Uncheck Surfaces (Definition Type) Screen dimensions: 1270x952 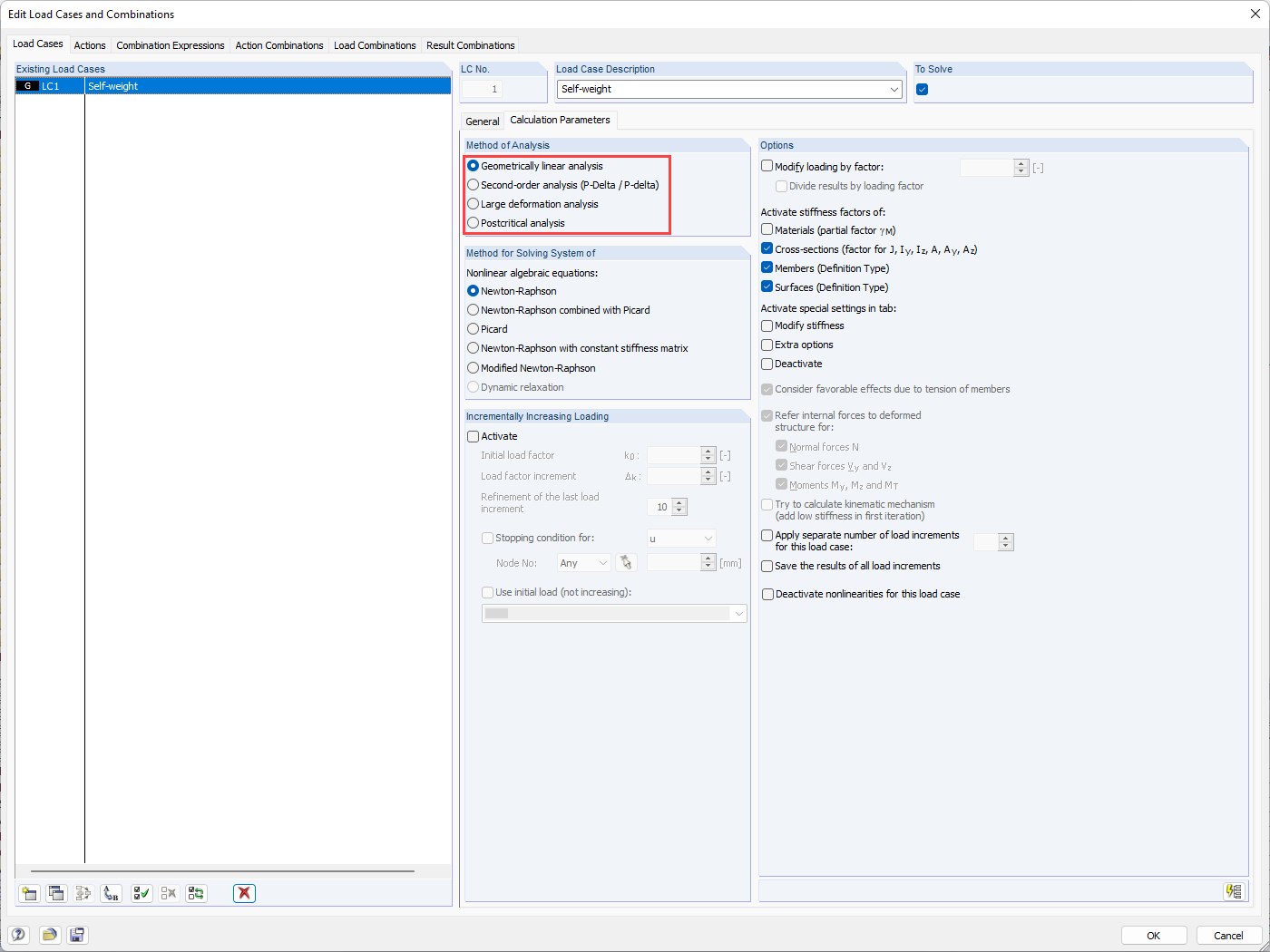(x=767, y=287)
